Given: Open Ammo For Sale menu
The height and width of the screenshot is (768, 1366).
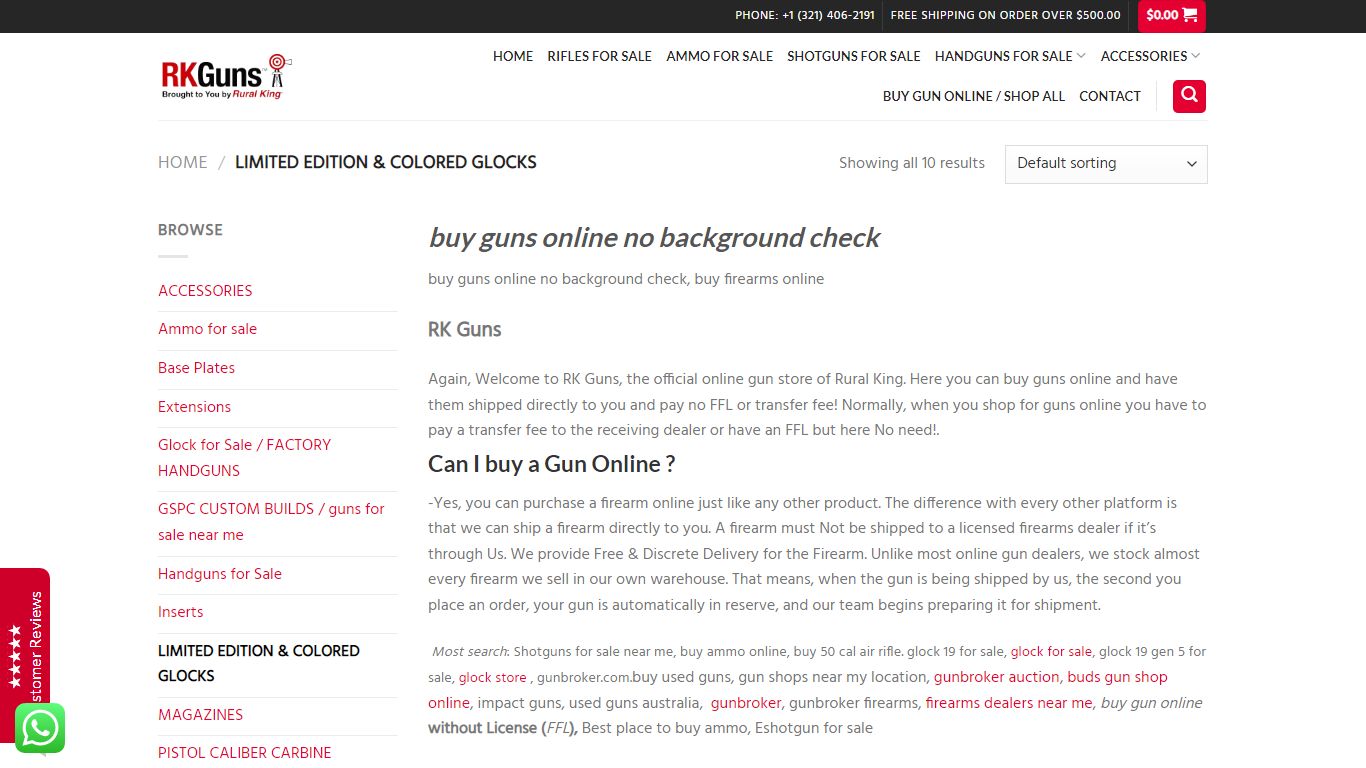Looking at the screenshot, I should tap(719, 56).
